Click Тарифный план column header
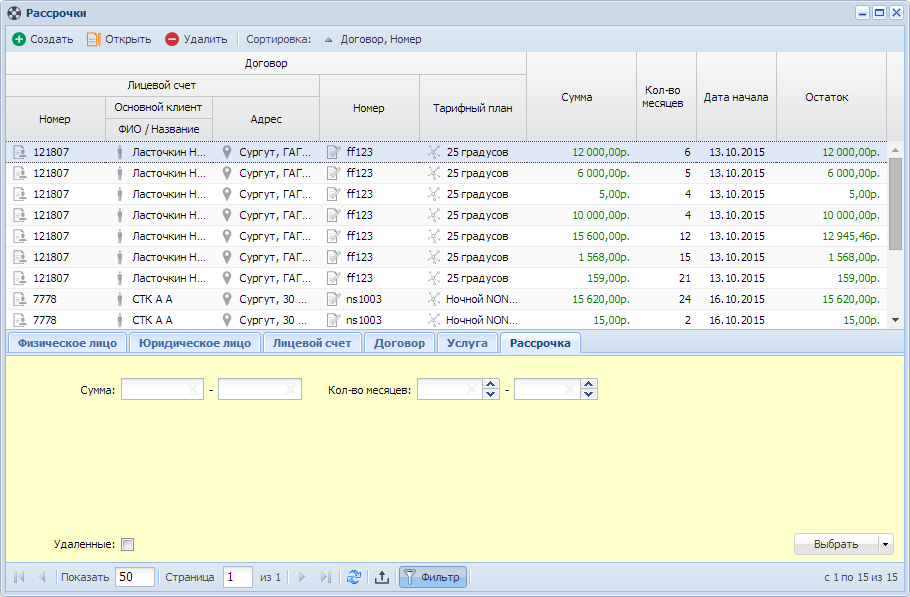The width and height of the screenshot is (910, 597). point(472,108)
